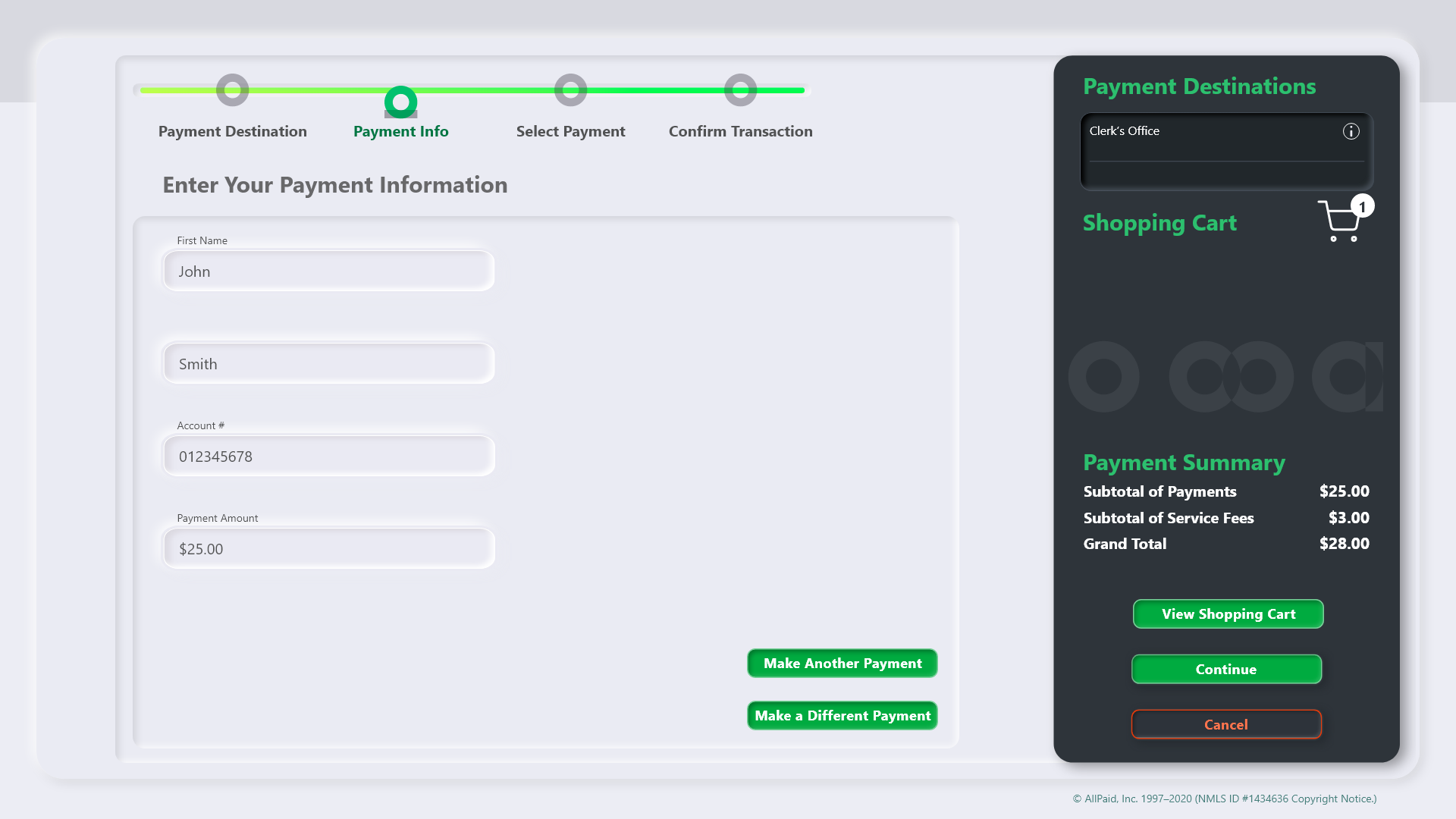The height and width of the screenshot is (819, 1456).
Task: Click the Grand Total $28.00 amount
Action: point(1344,544)
